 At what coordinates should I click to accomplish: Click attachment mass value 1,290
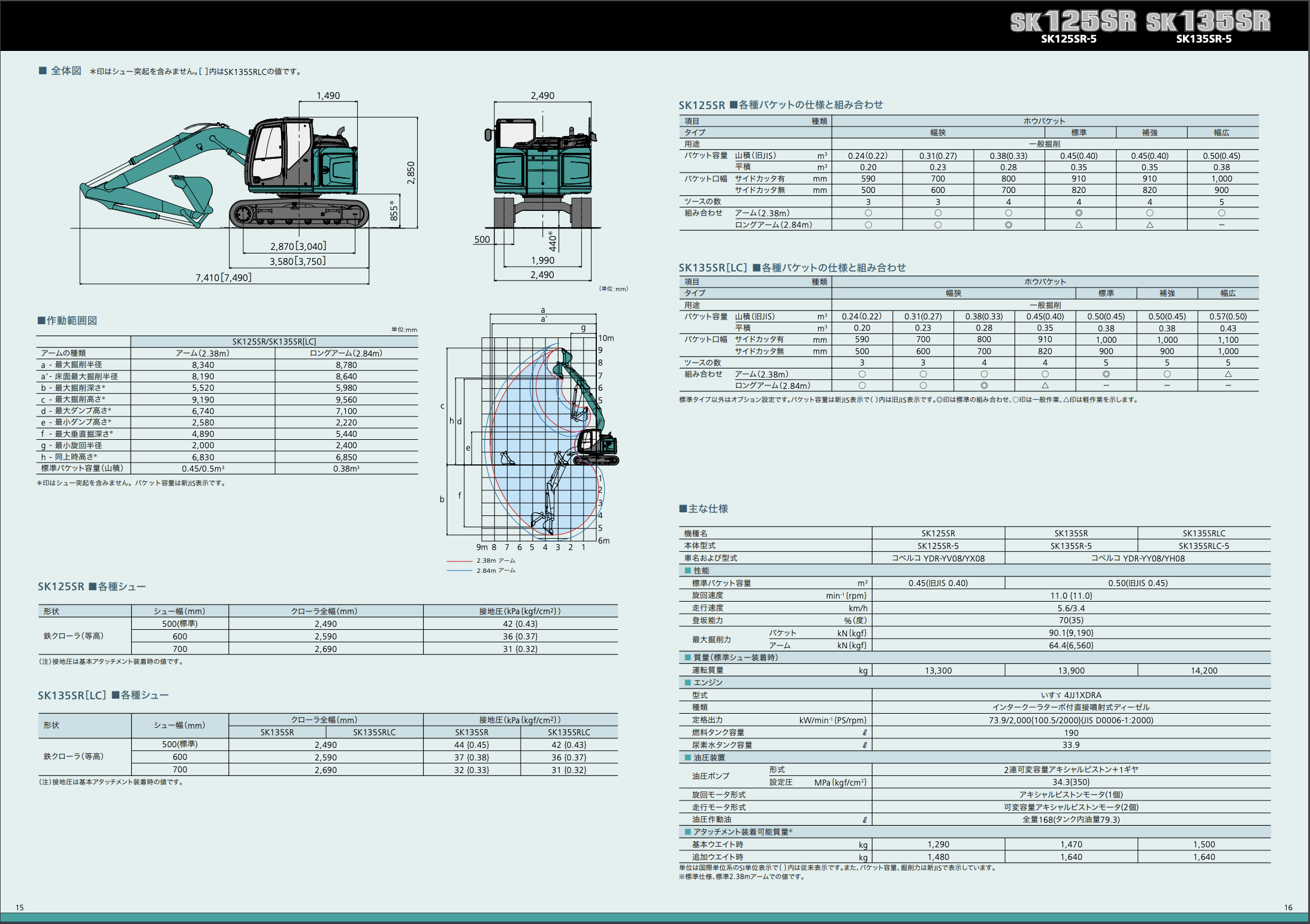coord(938,844)
